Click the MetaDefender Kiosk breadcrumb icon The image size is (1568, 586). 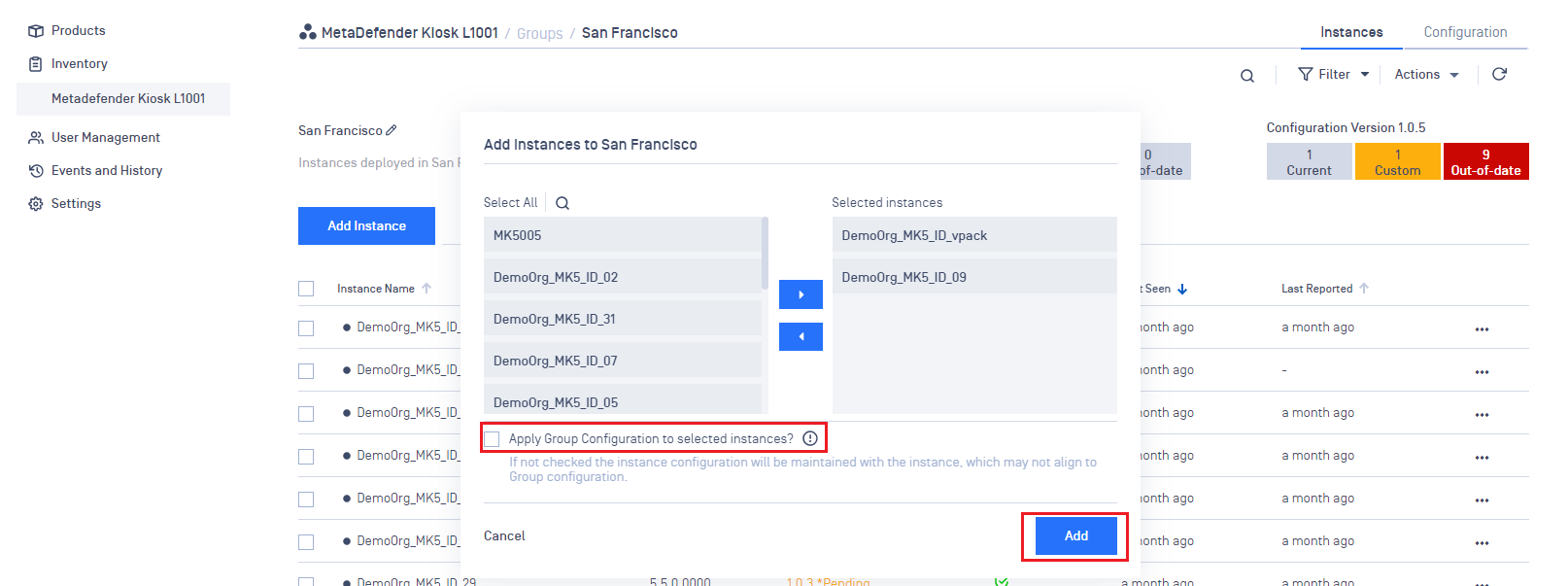(x=308, y=32)
